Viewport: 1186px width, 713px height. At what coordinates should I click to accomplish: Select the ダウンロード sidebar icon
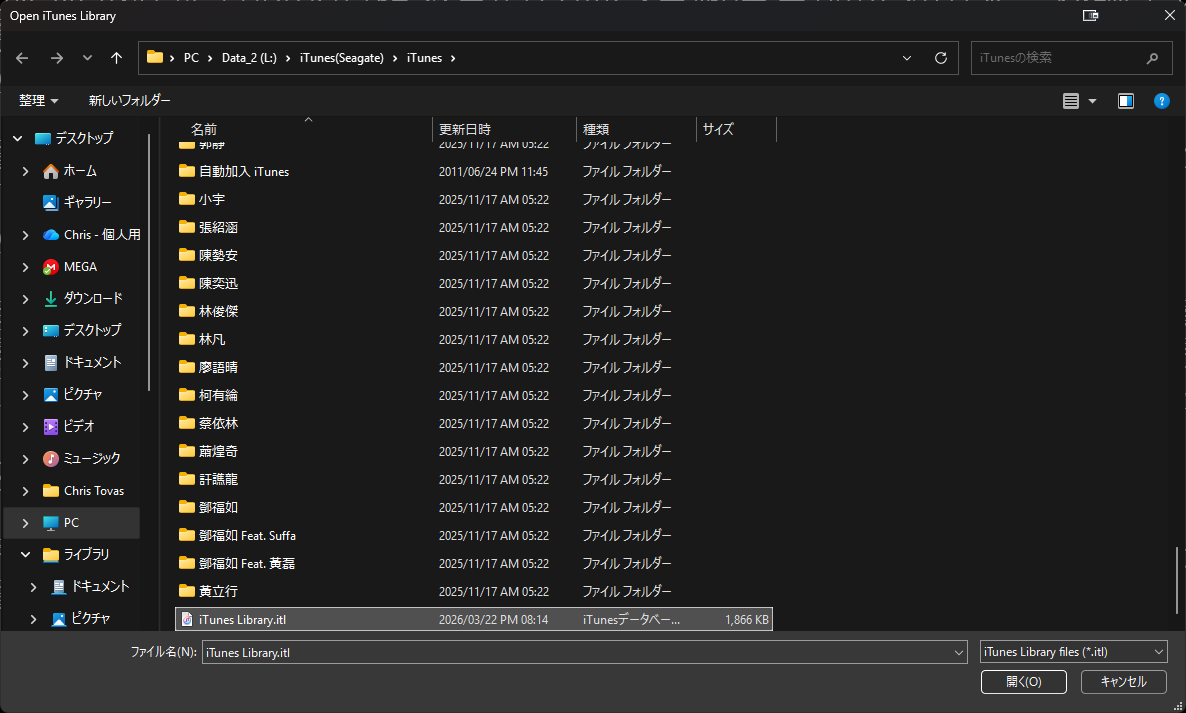point(51,299)
